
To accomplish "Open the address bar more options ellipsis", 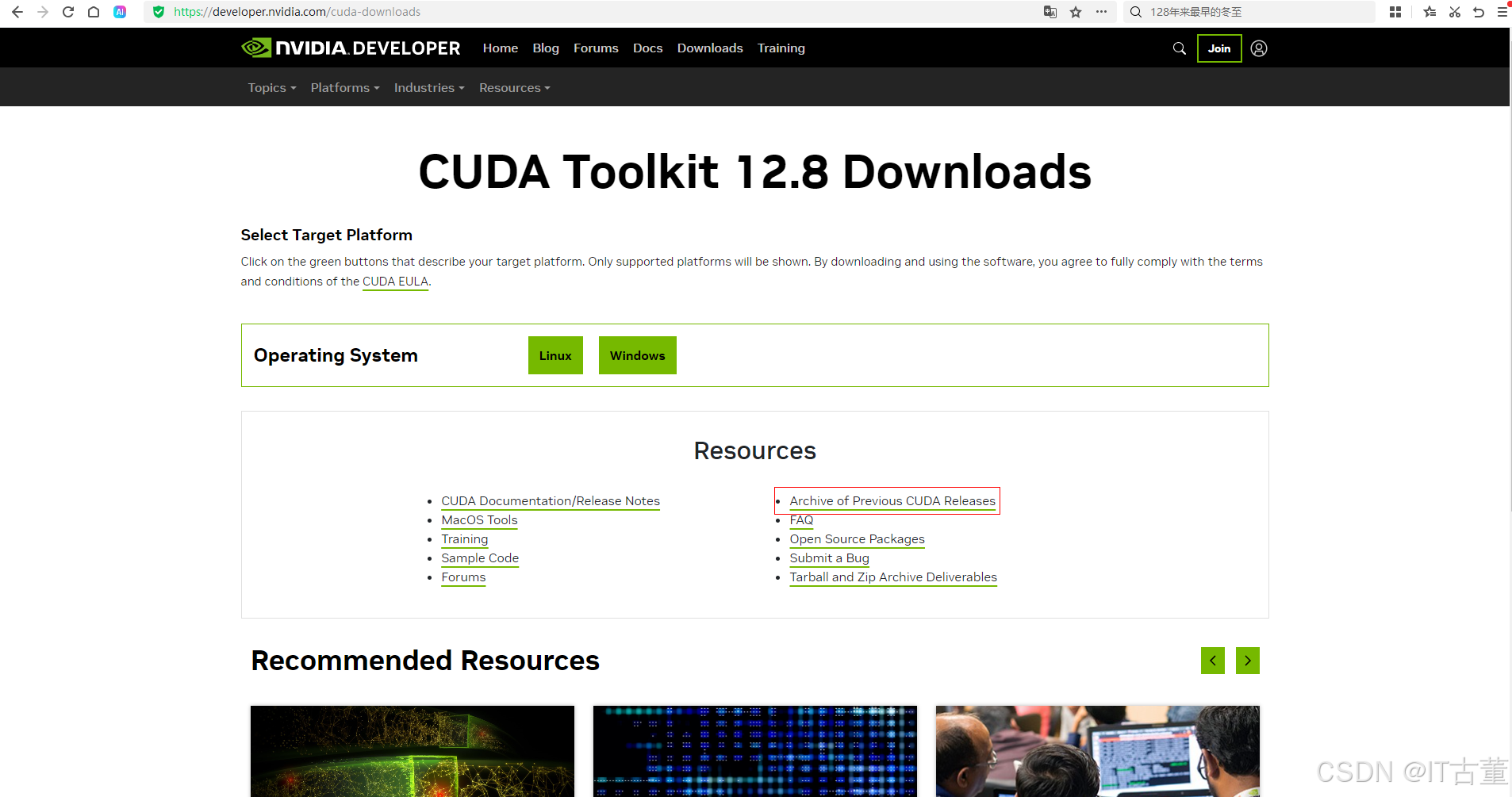I will click(1101, 12).
